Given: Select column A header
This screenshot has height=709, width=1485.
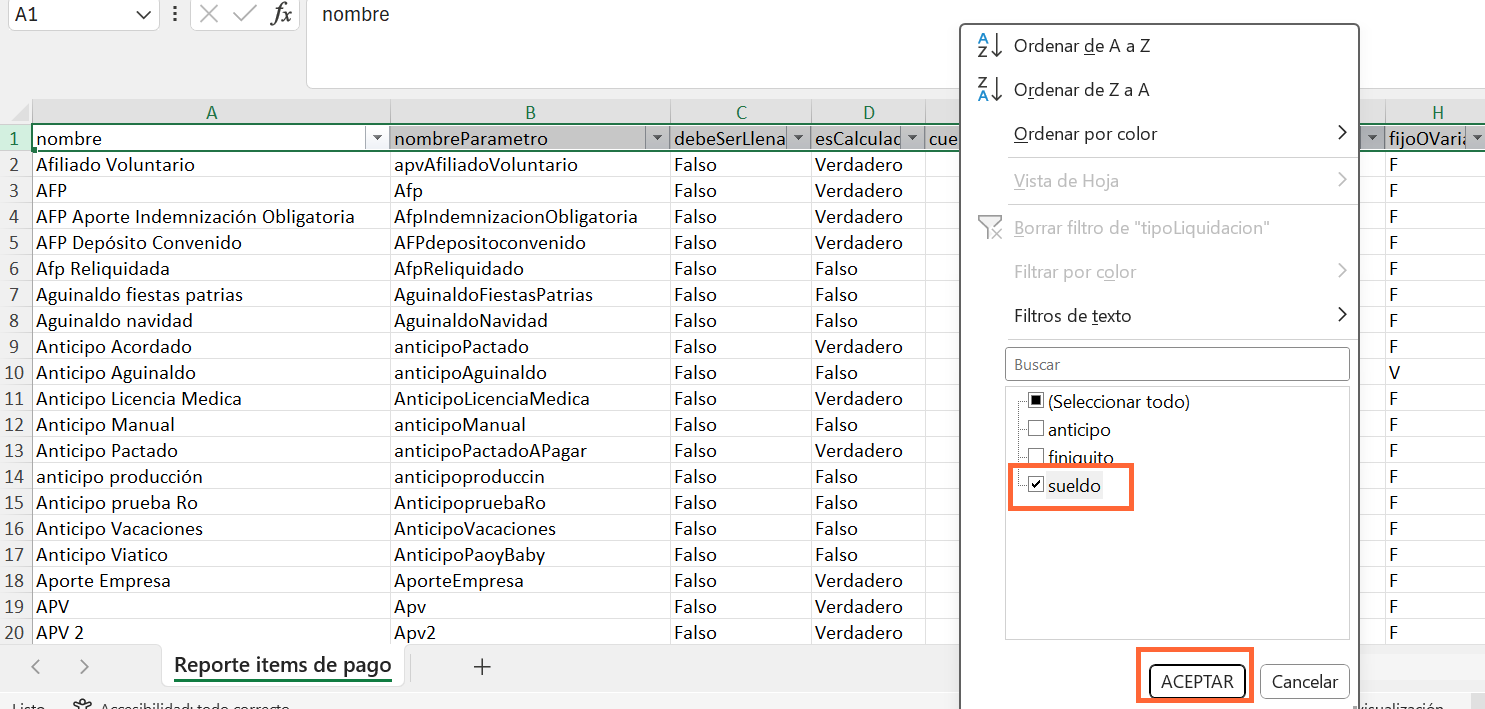Looking at the screenshot, I should coord(211,113).
